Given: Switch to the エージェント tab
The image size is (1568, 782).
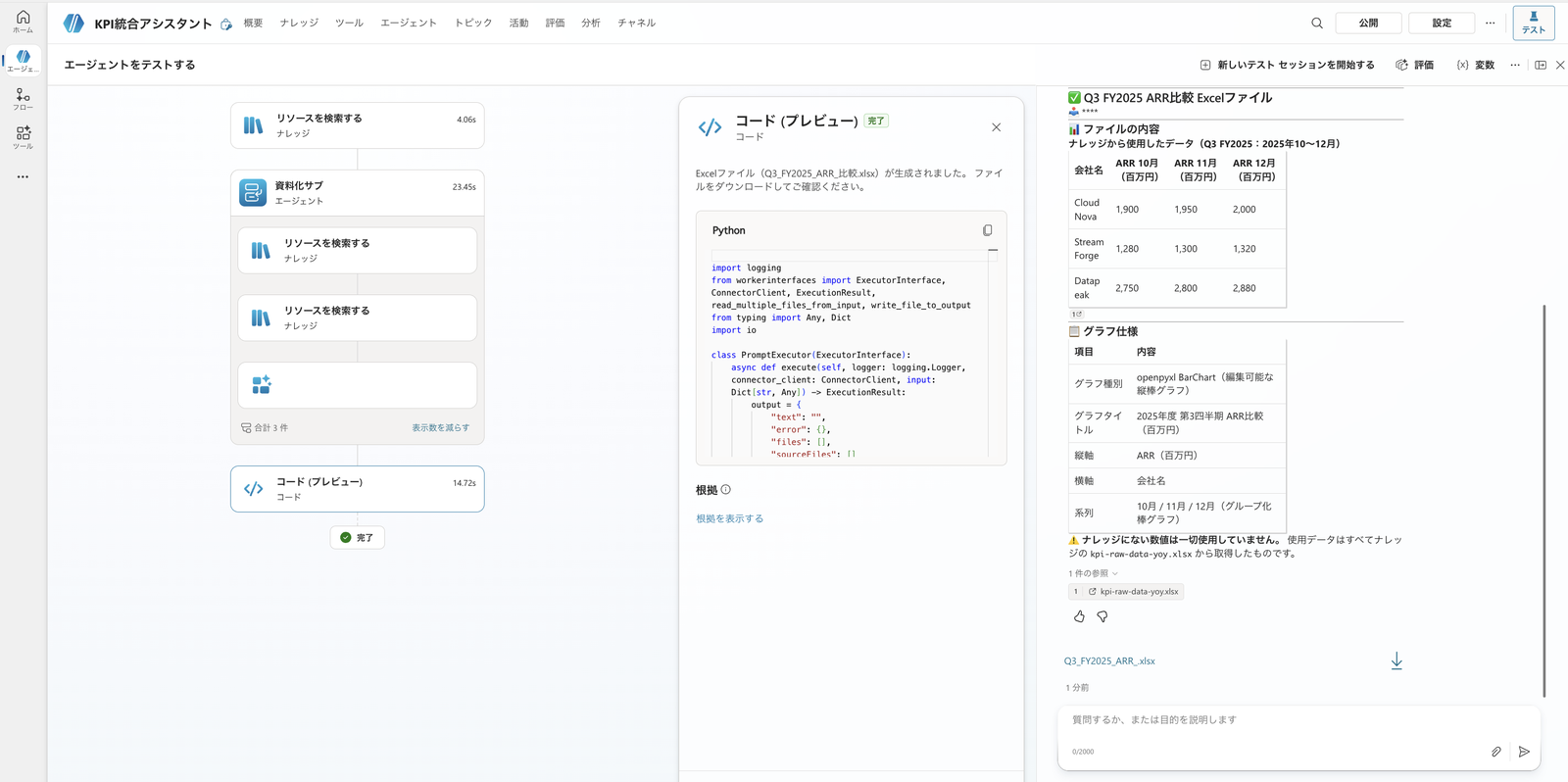Looking at the screenshot, I should (x=409, y=23).
